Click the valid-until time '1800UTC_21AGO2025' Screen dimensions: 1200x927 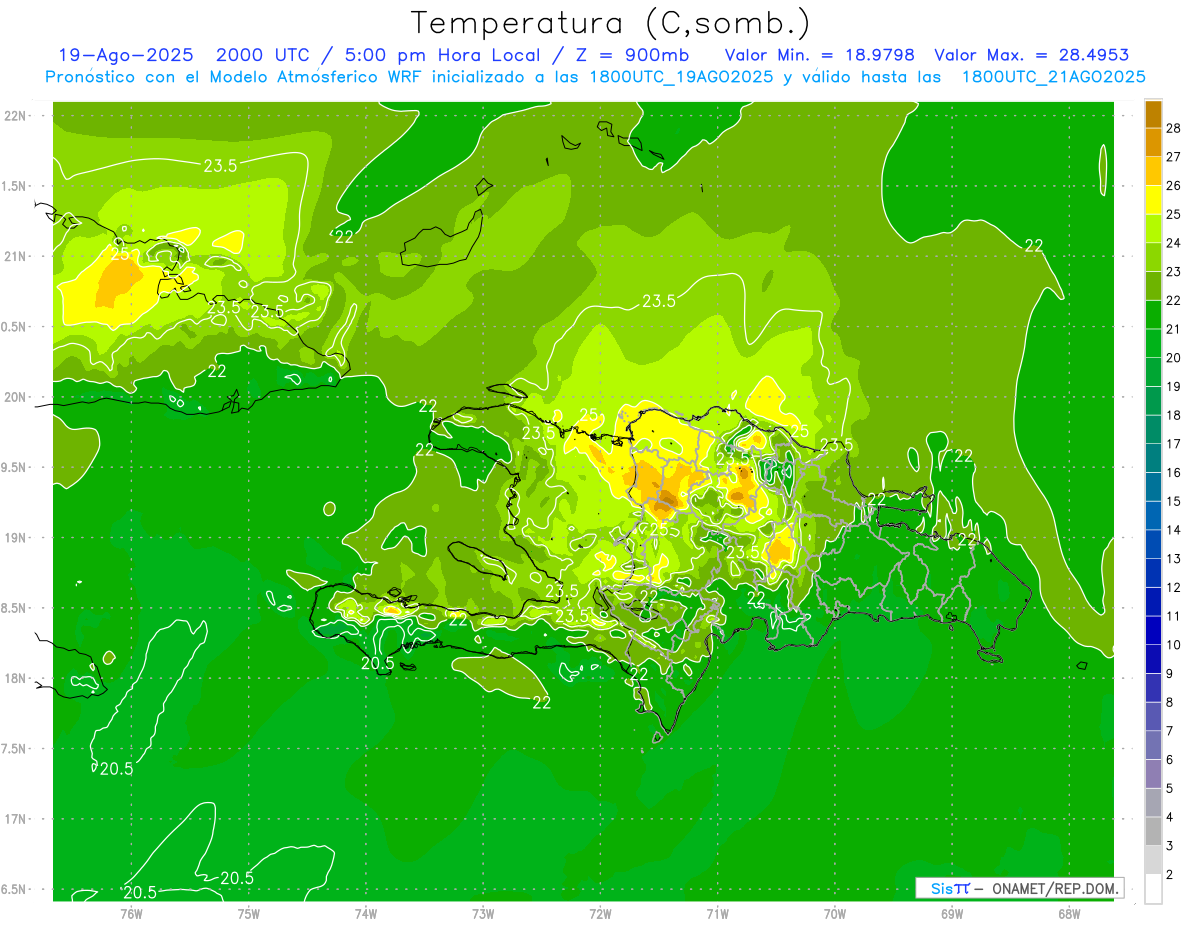coord(1053,77)
